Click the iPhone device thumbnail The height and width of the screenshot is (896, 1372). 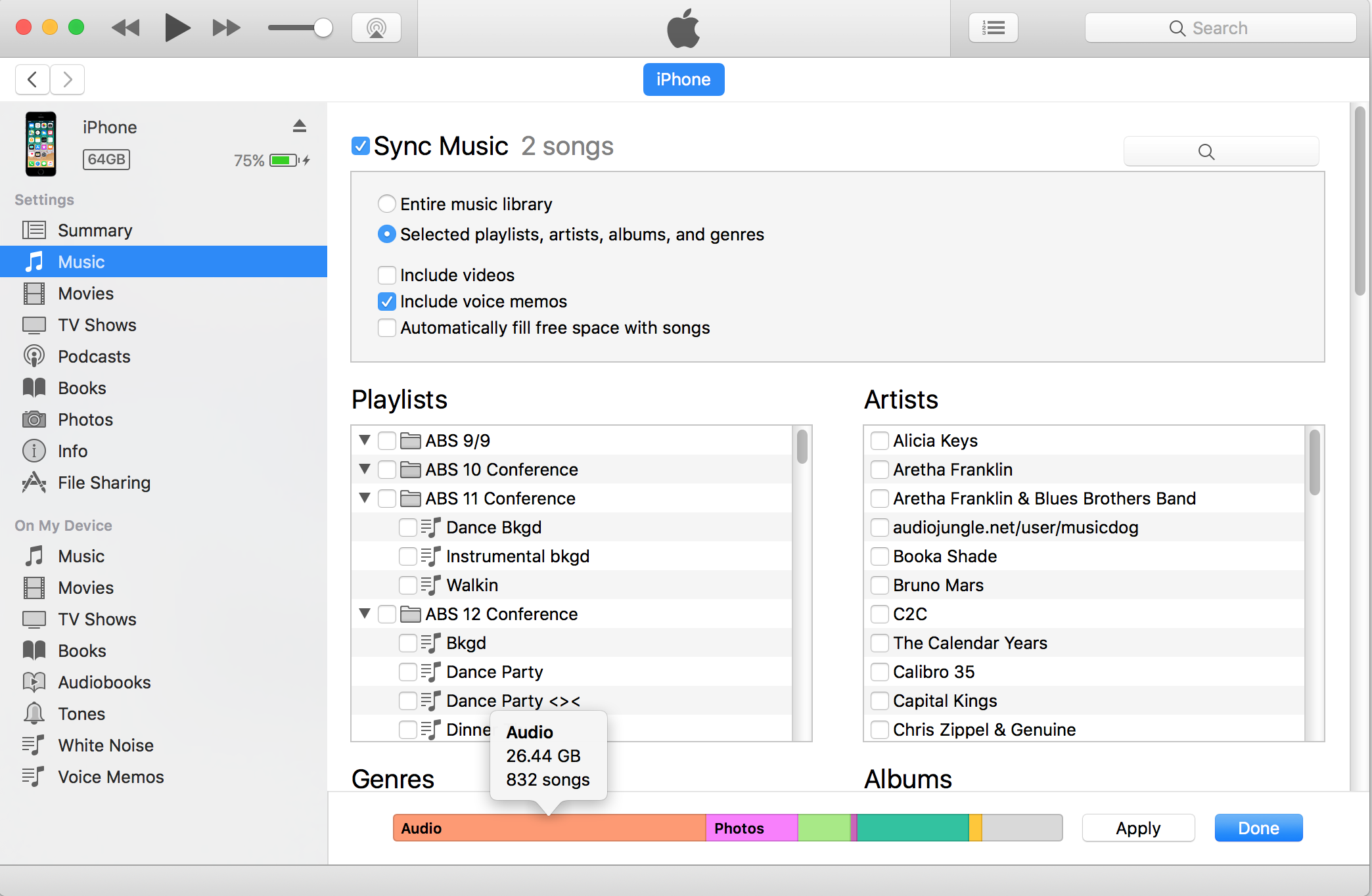click(x=41, y=144)
